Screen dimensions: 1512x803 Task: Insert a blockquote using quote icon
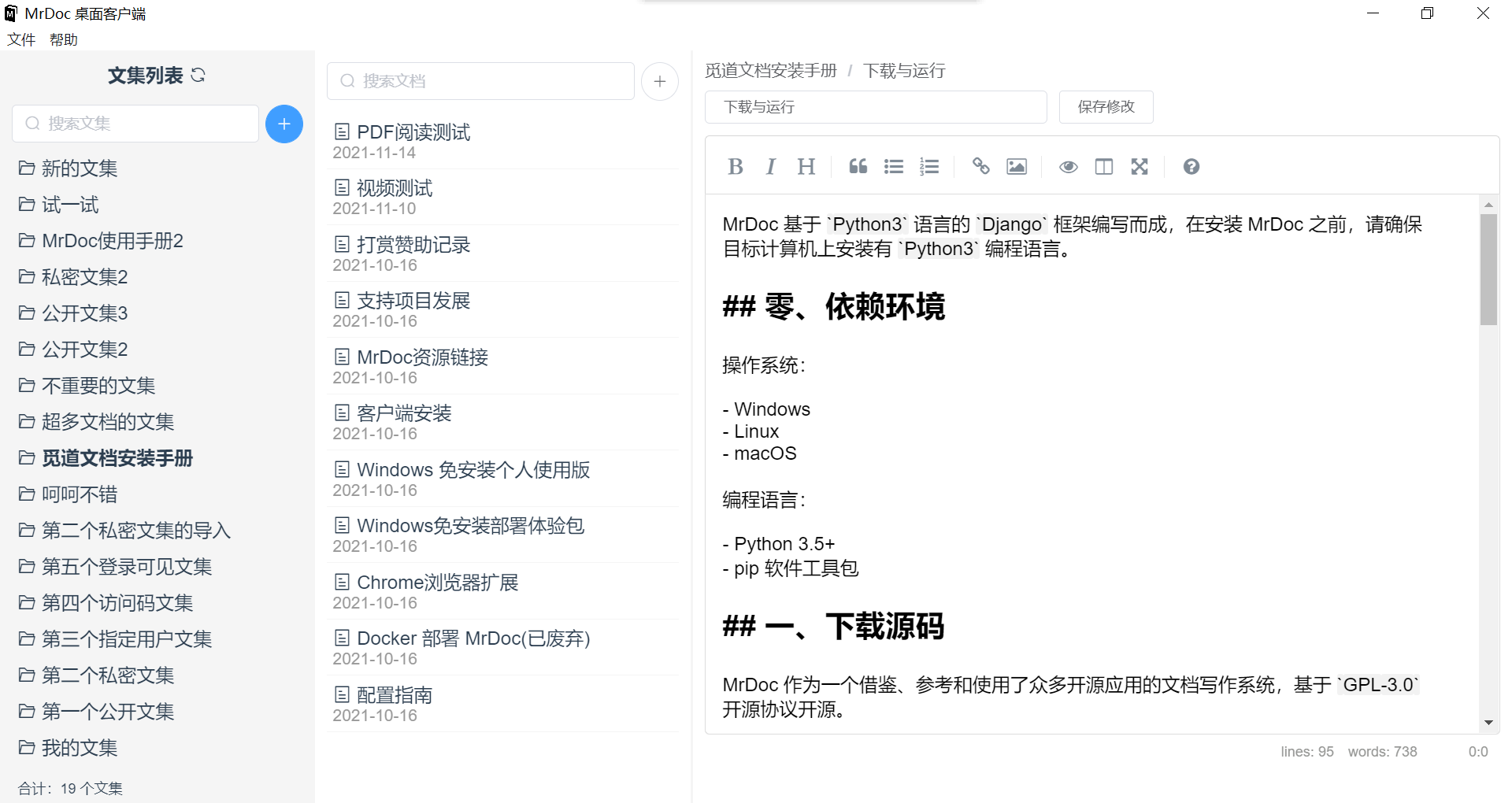coord(858,167)
